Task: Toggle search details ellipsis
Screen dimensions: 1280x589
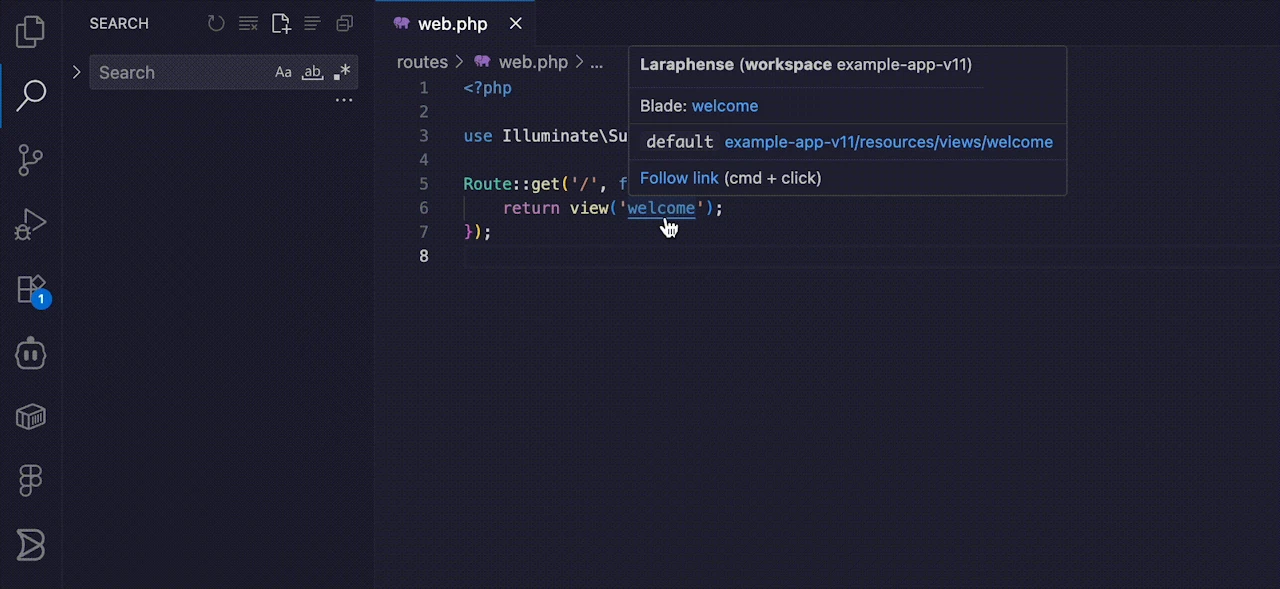Action: [343, 100]
